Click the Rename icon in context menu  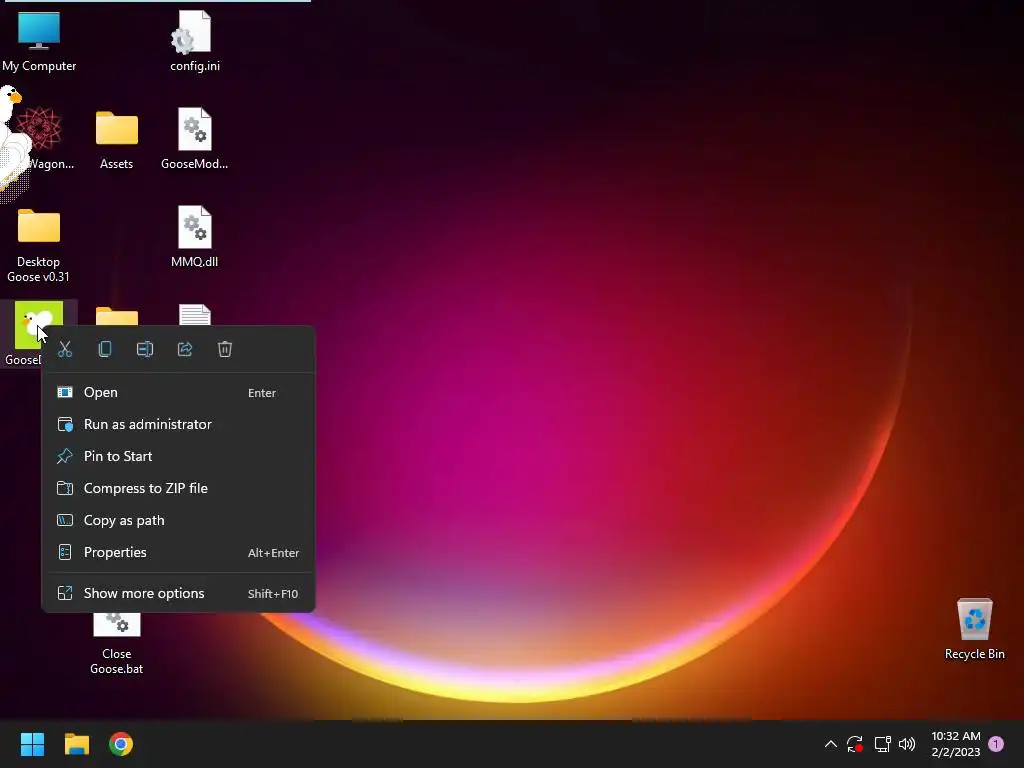click(145, 349)
